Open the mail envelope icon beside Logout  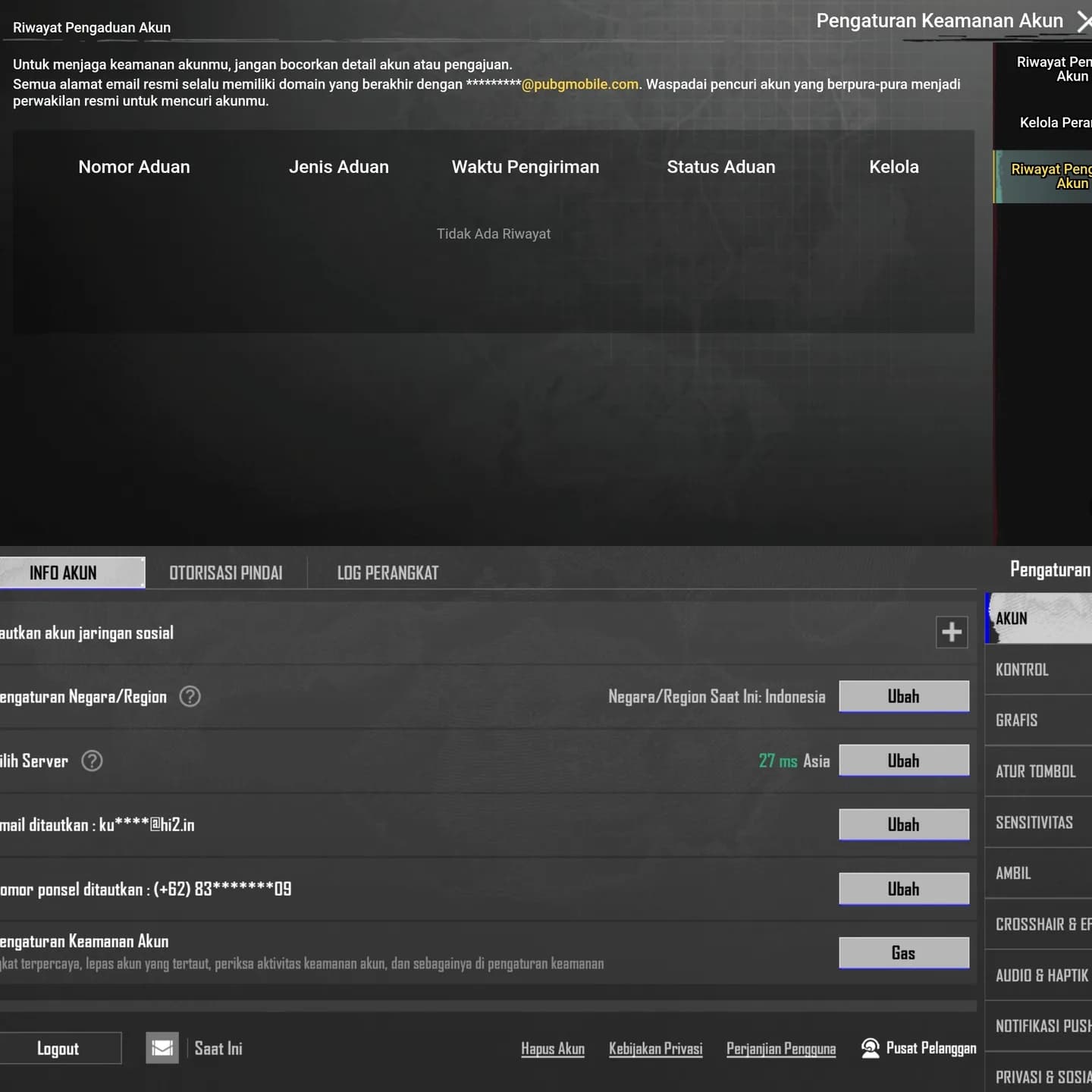point(162,1048)
